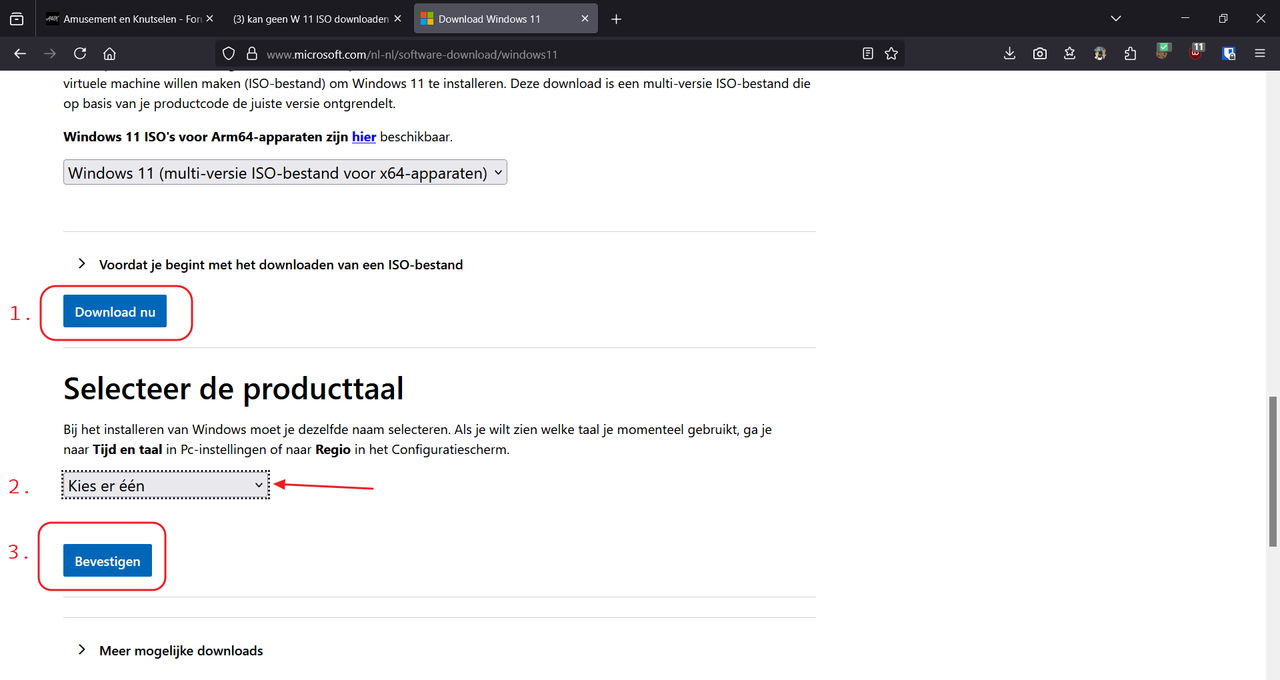This screenshot has height=680, width=1280.
Task: Expand Voordat je begint met het downloaden section
Action: pyautogui.click(x=270, y=265)
